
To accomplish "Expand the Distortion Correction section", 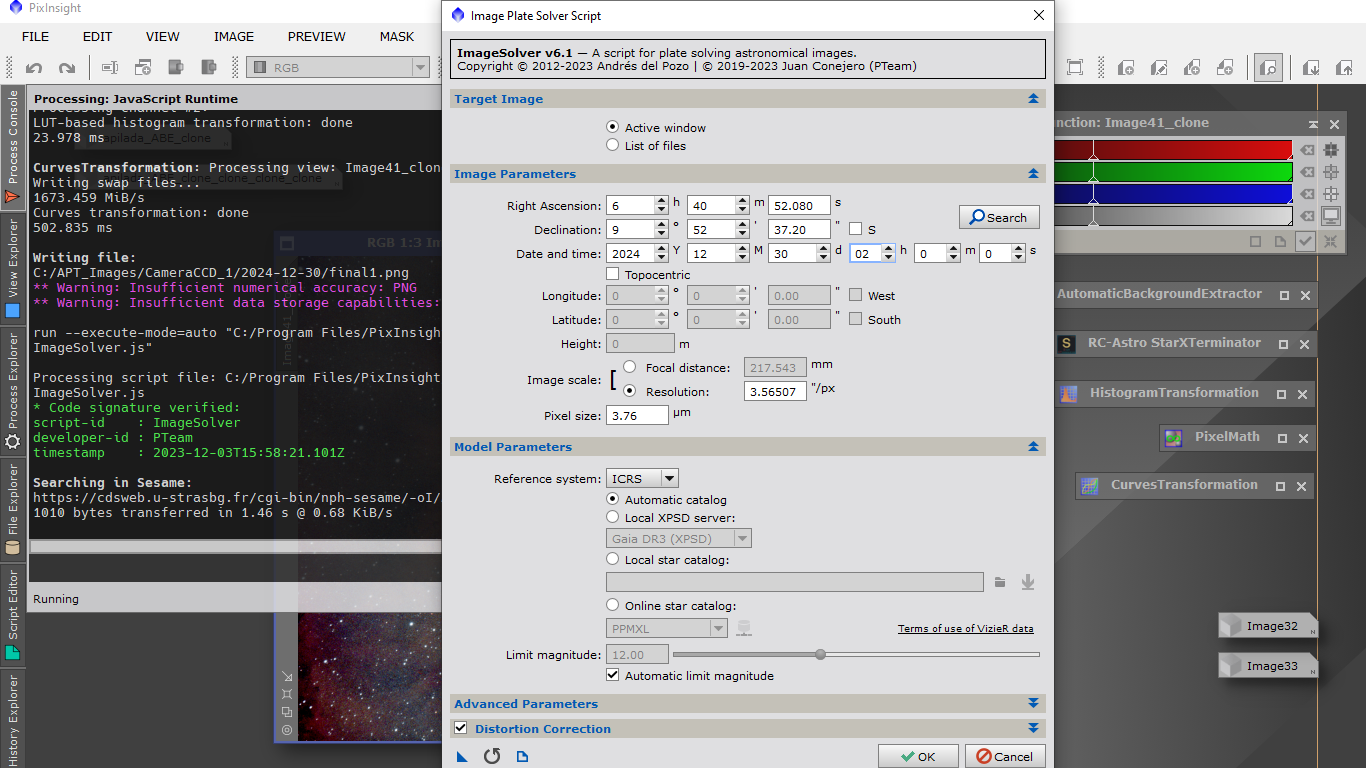I will coord(1033,729).
